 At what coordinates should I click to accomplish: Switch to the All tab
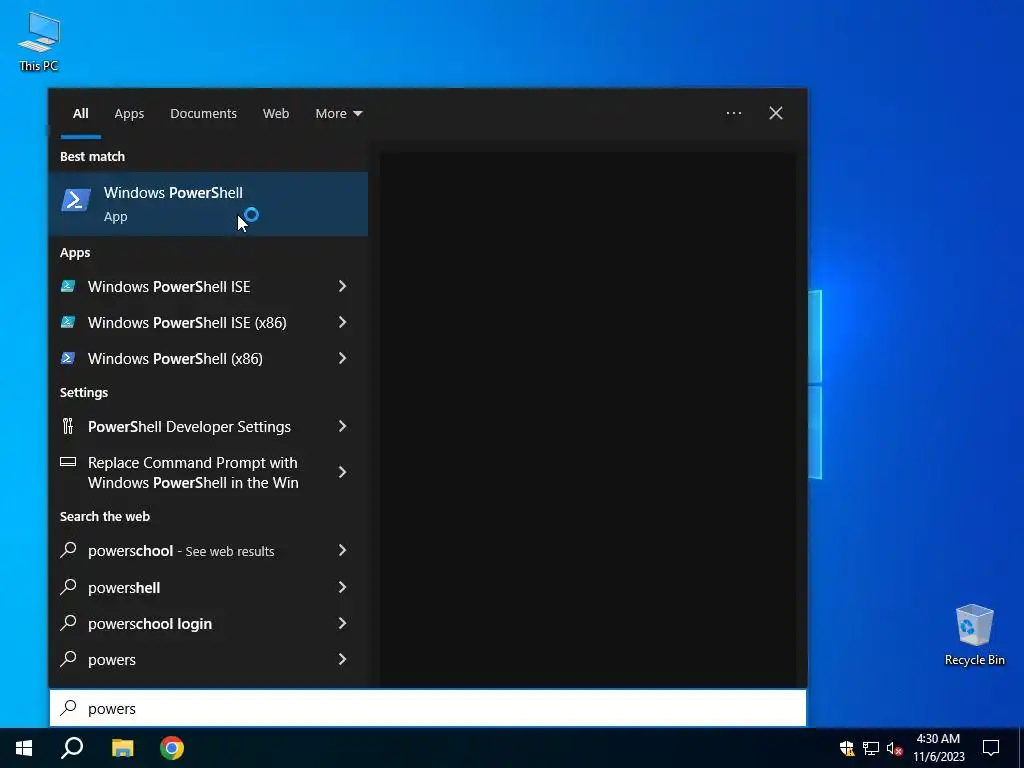click(80, 113)
